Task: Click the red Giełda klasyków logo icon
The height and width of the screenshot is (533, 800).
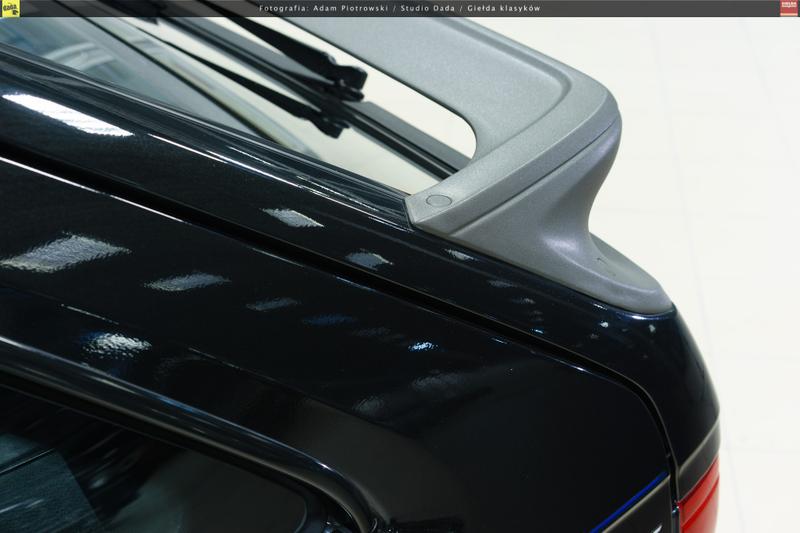Action: [789, 8]
